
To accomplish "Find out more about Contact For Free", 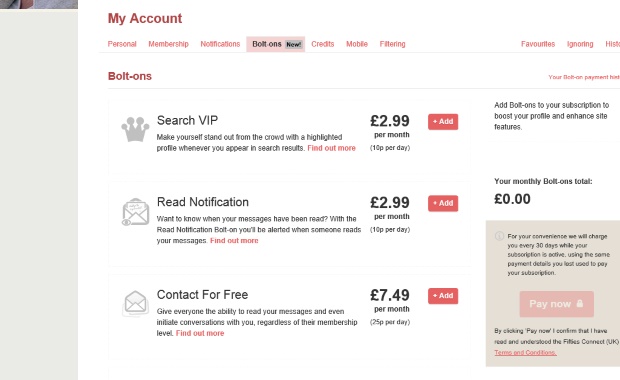I will 200,333.
